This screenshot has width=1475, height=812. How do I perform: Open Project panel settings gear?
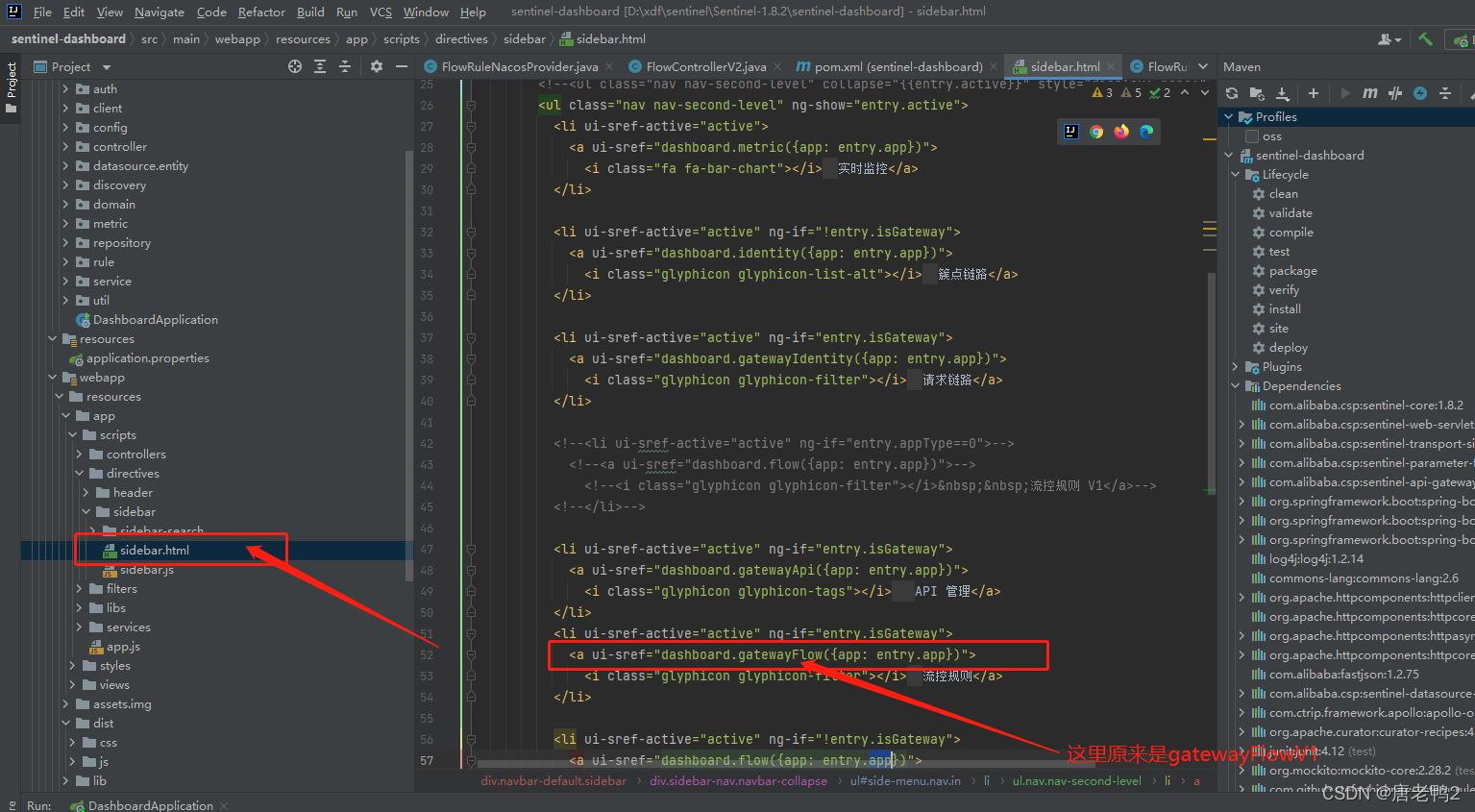(x=377, y=66)
